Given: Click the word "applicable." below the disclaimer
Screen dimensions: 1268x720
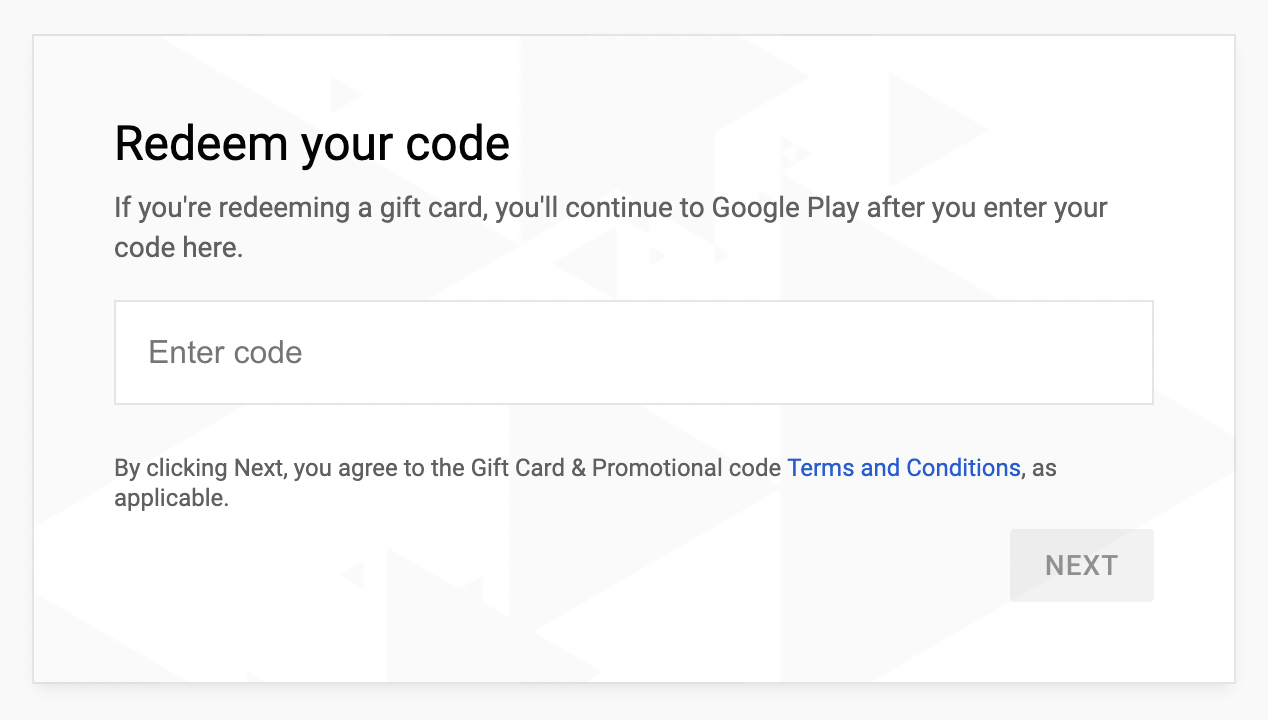Looking at the screenshot, I should click(171, 497).
